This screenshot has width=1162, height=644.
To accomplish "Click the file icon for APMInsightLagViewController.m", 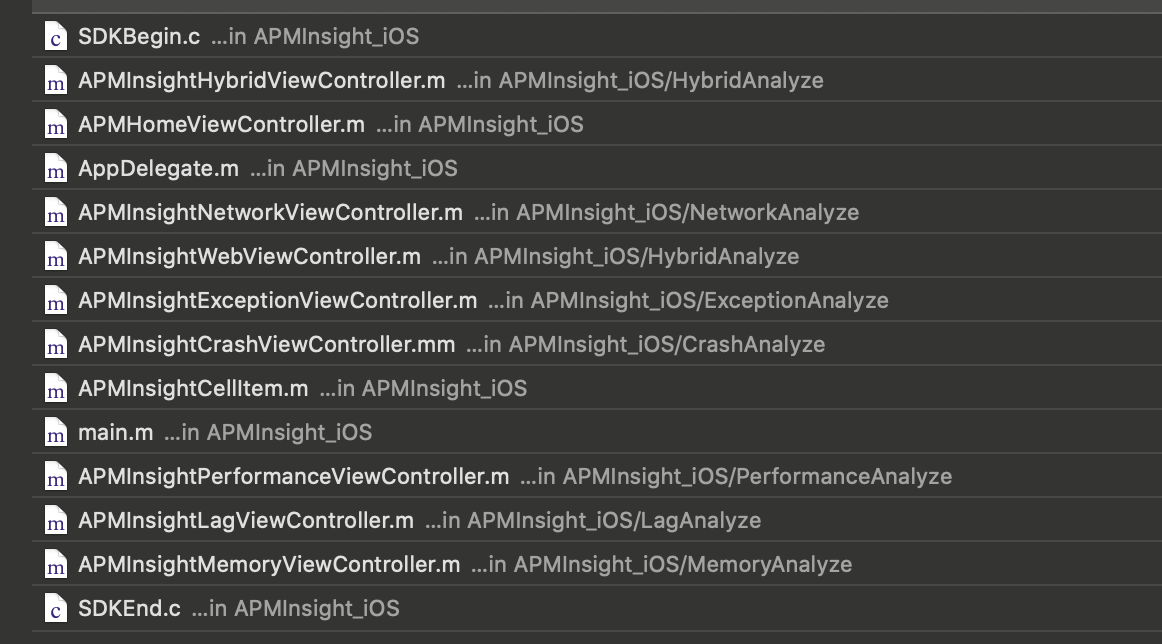I will coord(56,520).
